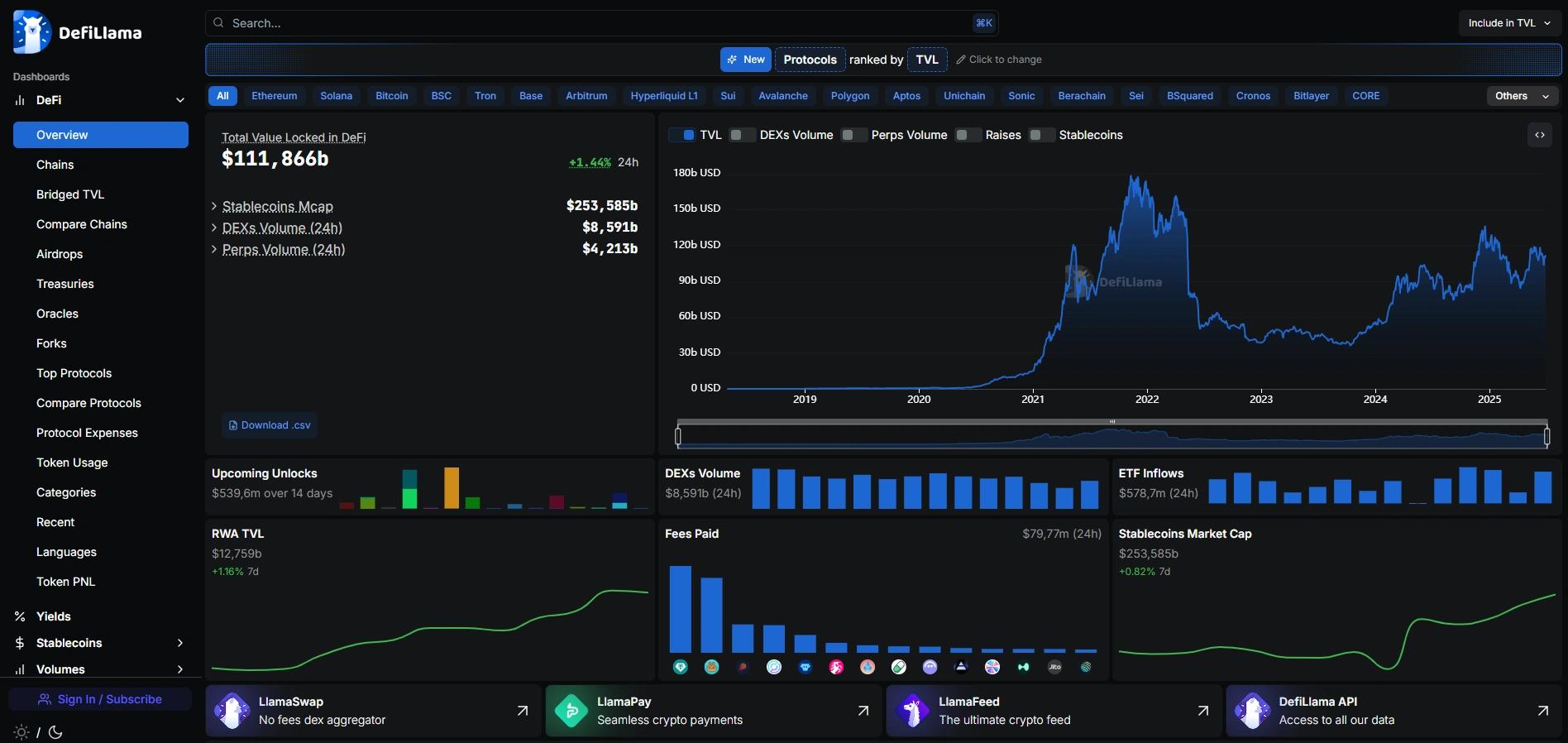Viewport: 1568px width, 743px height.
Task: Open the Protocols selector in the banner
Action: [x=810, y=60]
